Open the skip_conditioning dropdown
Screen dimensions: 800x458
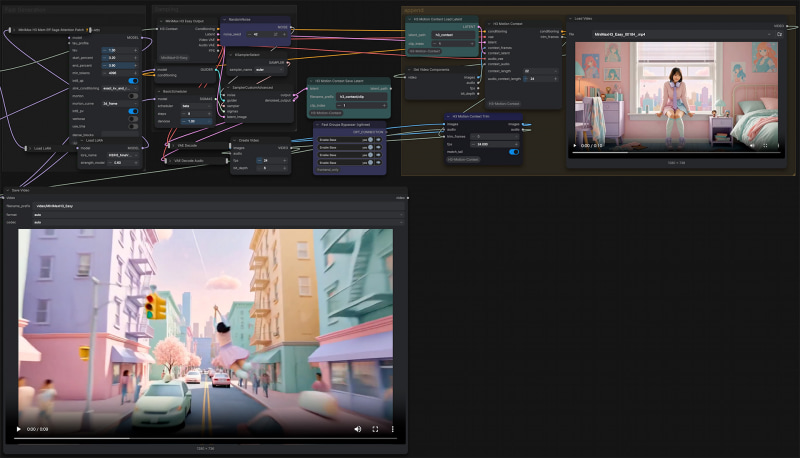(x=120, y=88)
